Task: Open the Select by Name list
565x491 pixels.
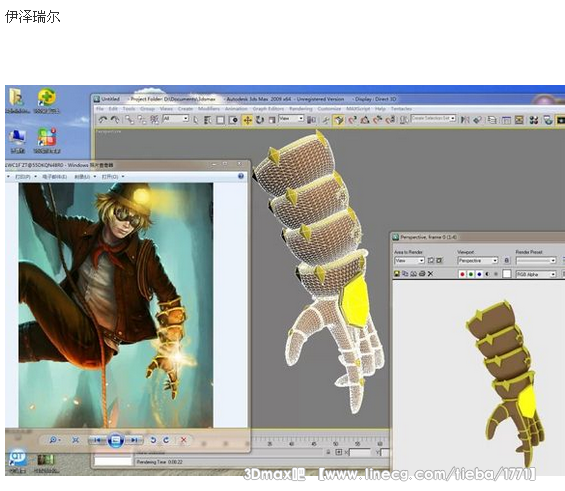Action: [x=208, y=120]
